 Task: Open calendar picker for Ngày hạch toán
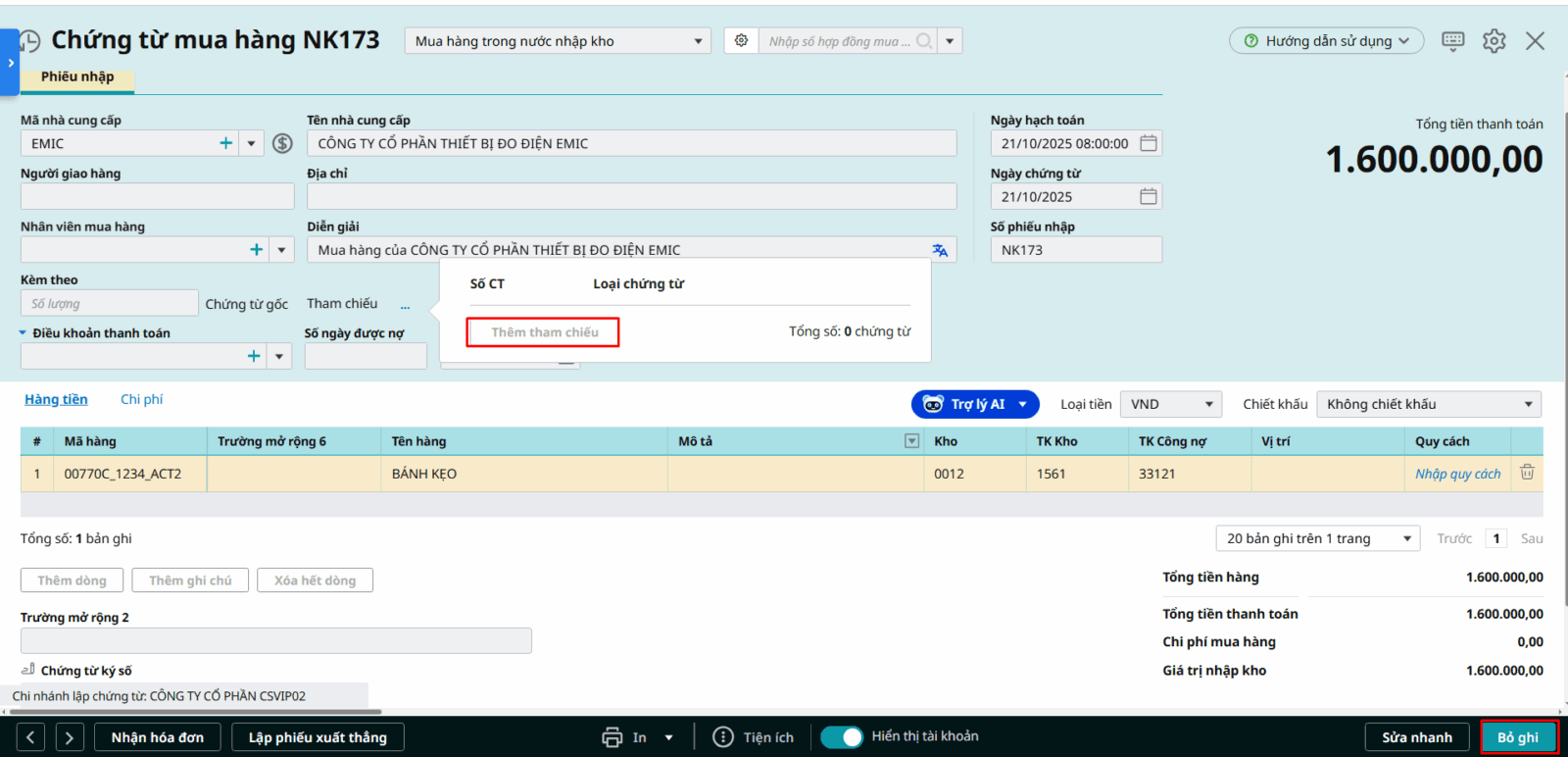coord(1149,143)
